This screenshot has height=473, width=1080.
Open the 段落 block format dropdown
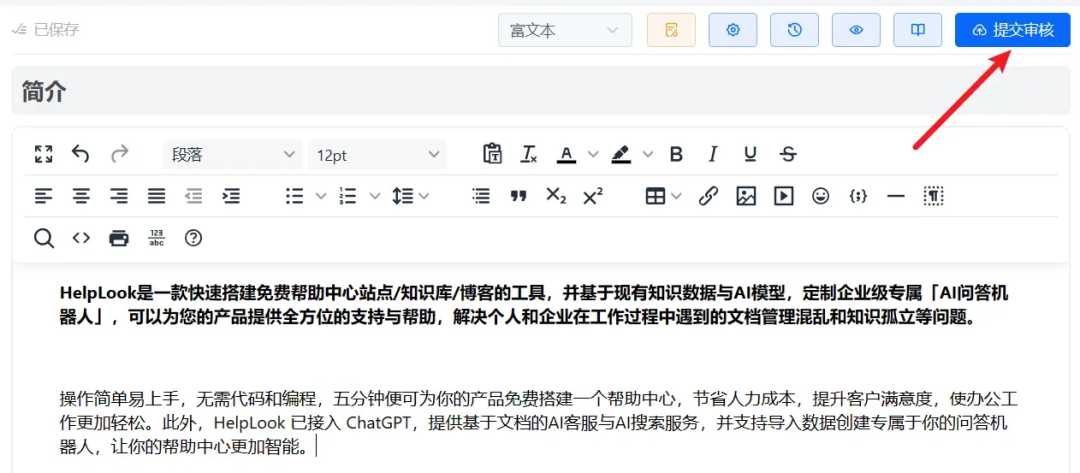pyautogui.click(x=233, y=155)
